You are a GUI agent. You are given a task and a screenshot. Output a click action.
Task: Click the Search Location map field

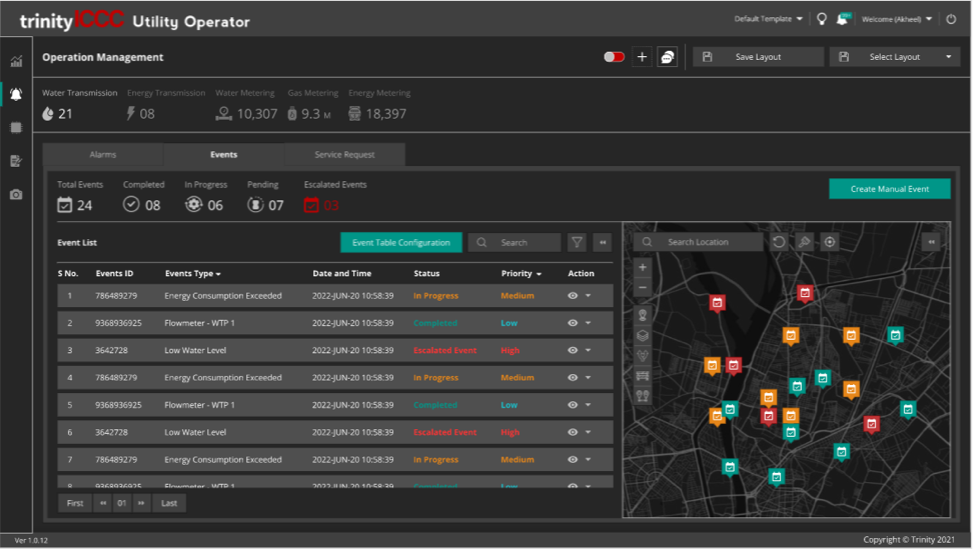coord(698,242)
